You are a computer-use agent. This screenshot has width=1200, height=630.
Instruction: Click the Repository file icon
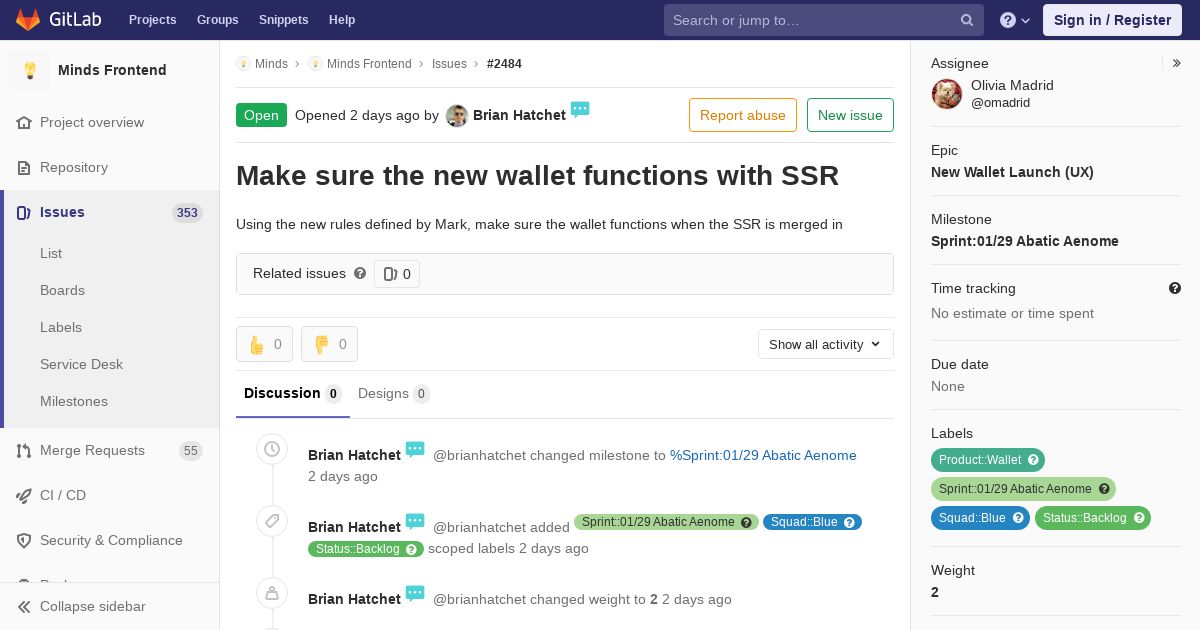(24, 167)
